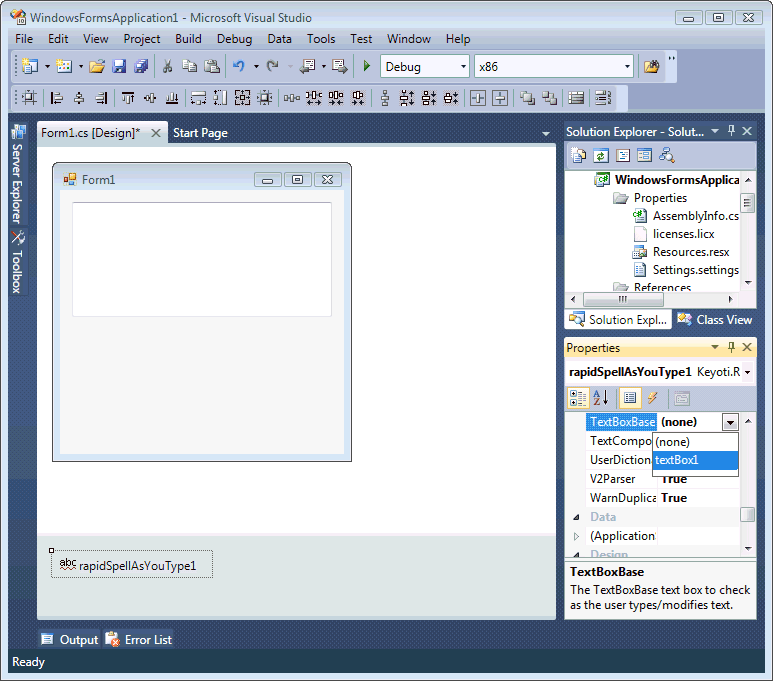Select Settings.settings in Solution Explorer

pyautogui.click(x=696, y=270)
